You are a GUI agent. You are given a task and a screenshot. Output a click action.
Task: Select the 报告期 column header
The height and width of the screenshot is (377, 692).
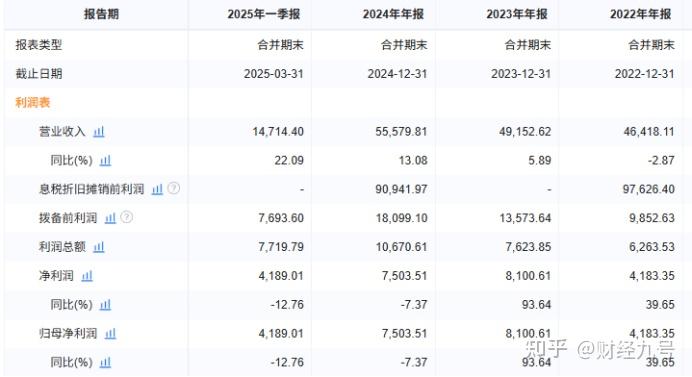(x=102, y=14)
